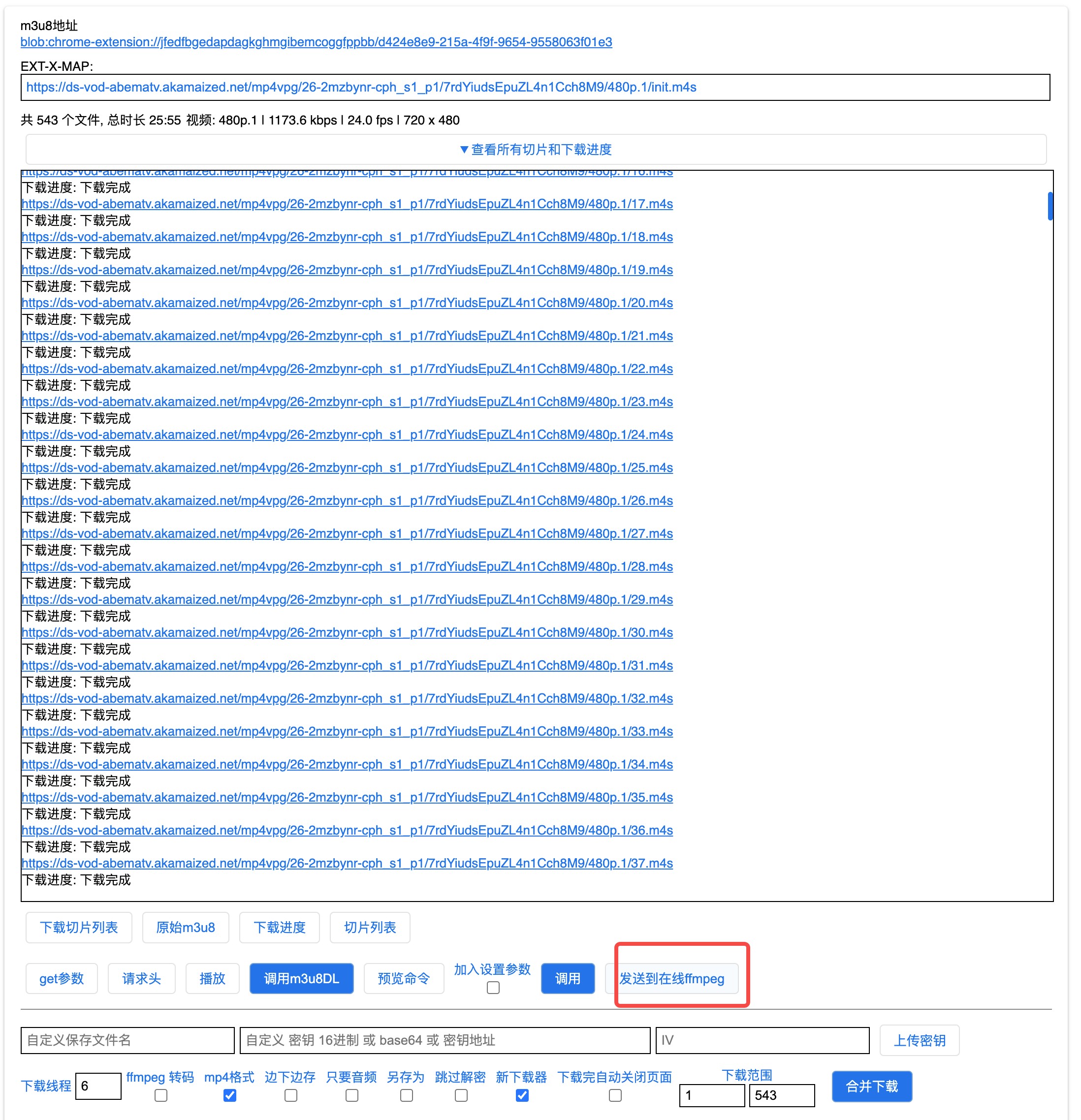Open segment link ending in 33.m4s
Image resolution: width=1081 pixels, height=1120 pixels.
click(347, 731)
